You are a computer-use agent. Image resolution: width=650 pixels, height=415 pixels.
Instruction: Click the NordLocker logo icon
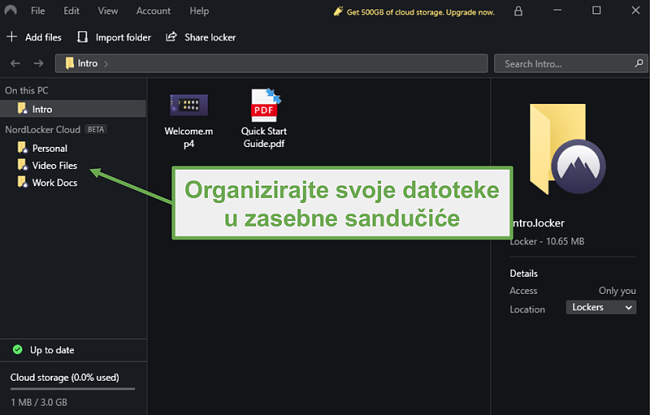click(10, 10)
